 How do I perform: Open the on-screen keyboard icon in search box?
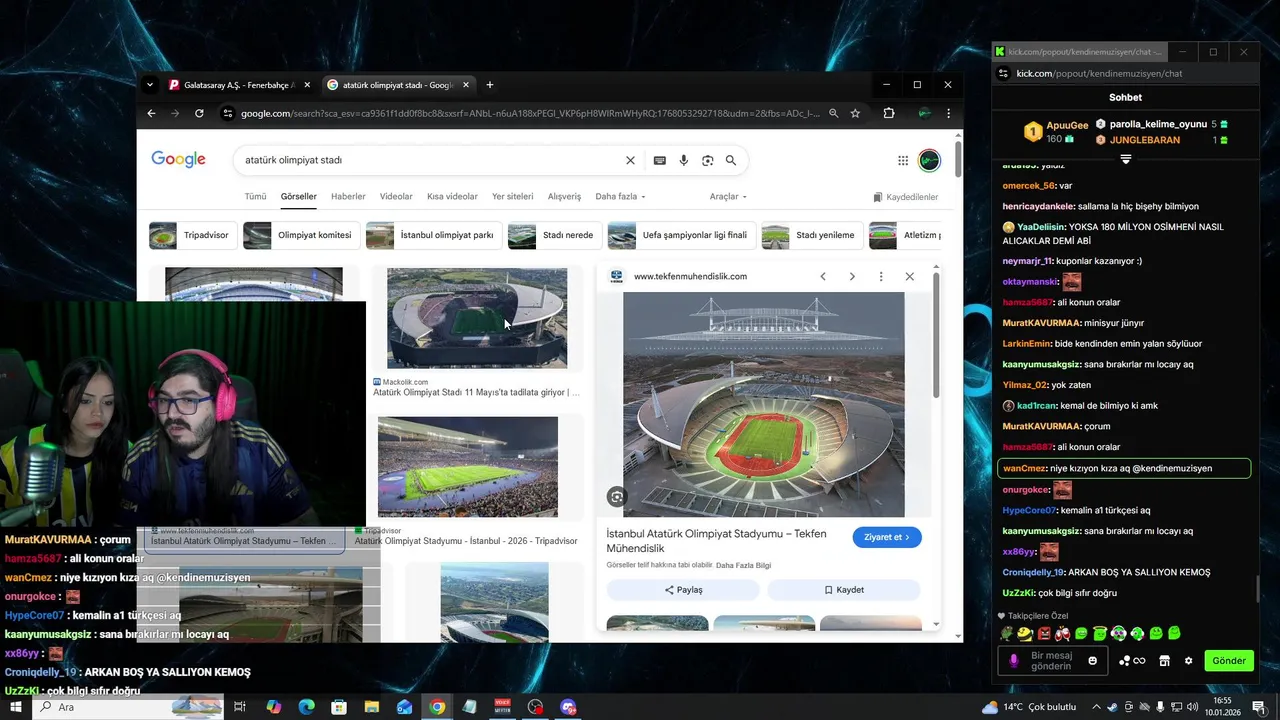tap(660, 160)
